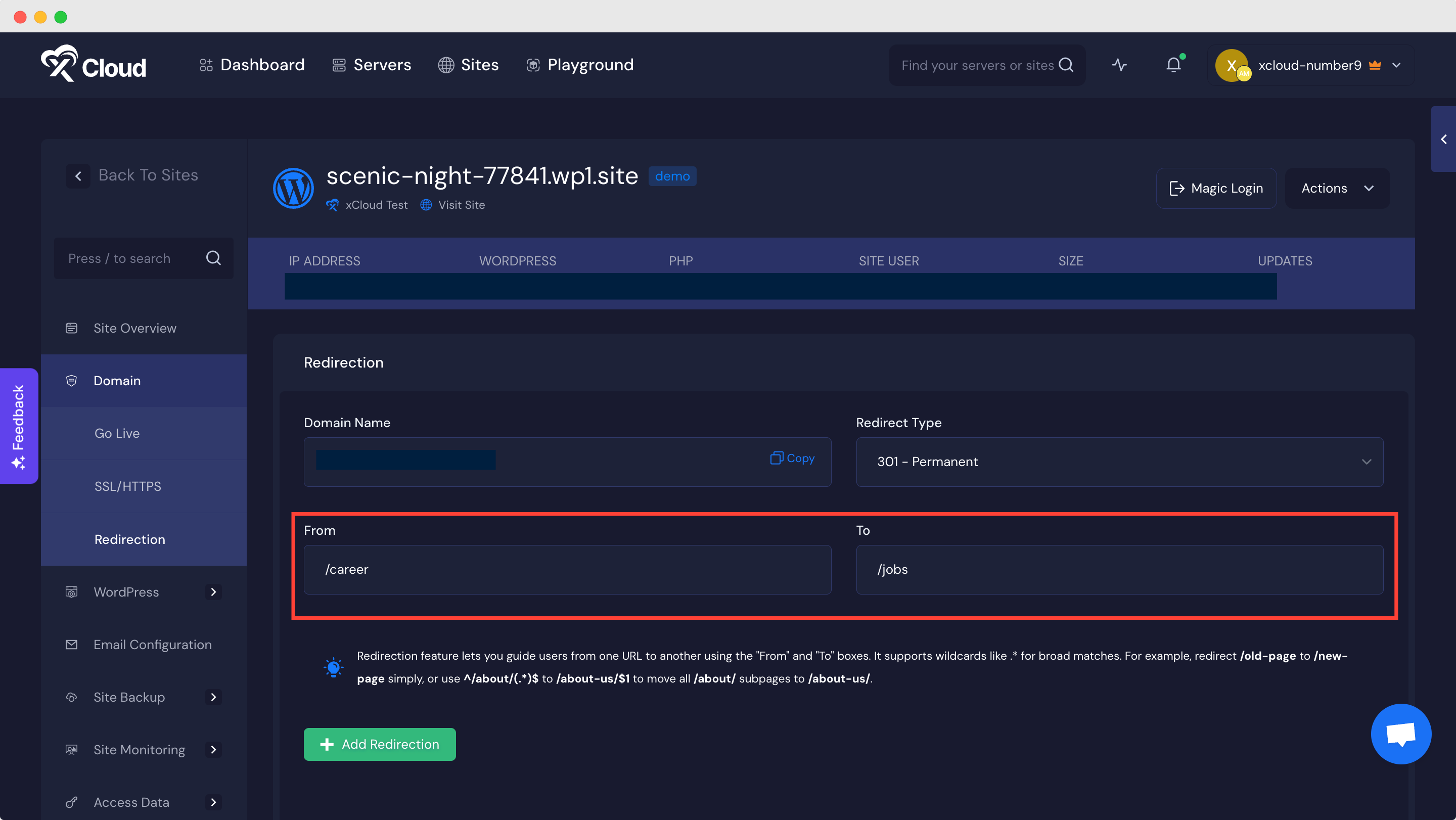
Task: Open SSL/HTTPS in the sidebar
Action: tap(128, 486)
